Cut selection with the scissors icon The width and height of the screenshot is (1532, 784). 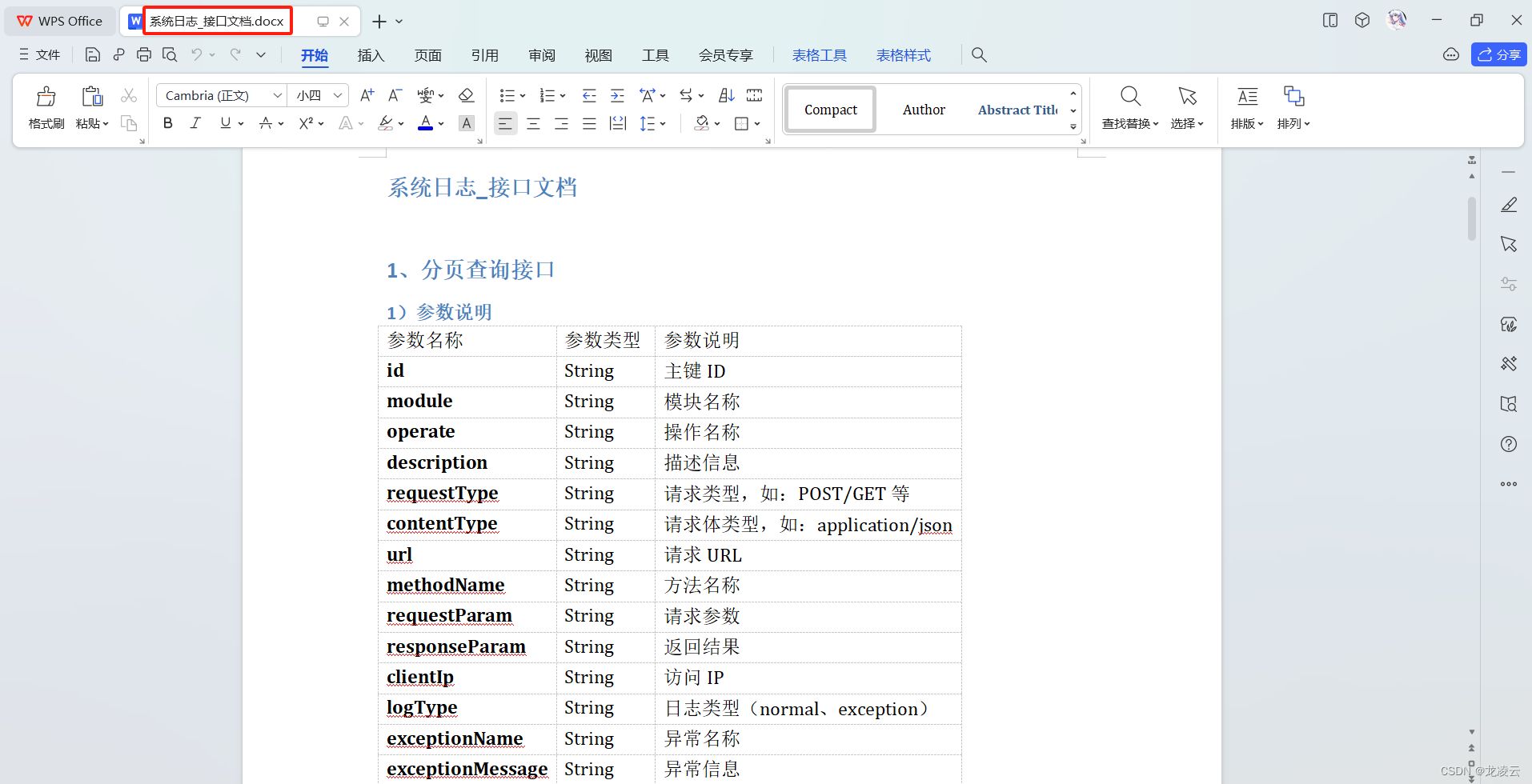coord(128,94)
